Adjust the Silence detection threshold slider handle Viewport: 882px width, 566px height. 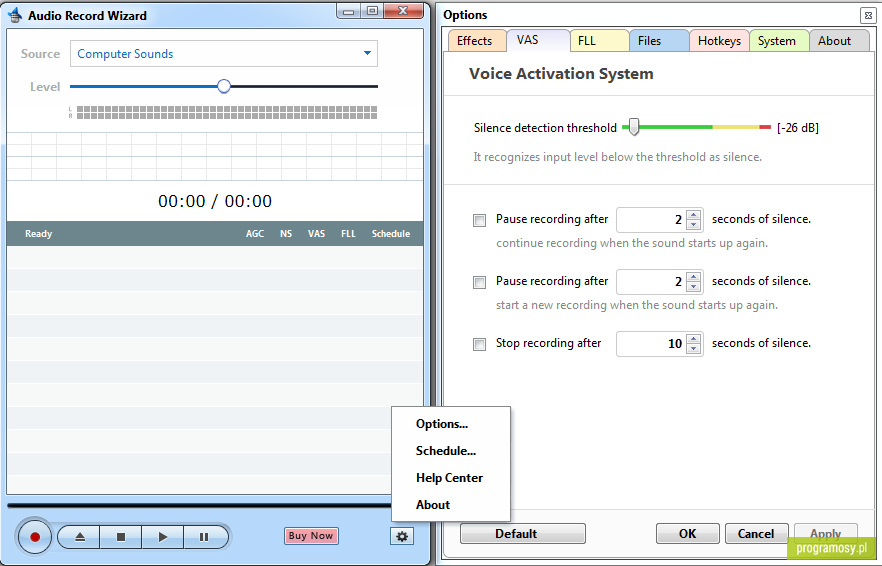tap(634, 127)
